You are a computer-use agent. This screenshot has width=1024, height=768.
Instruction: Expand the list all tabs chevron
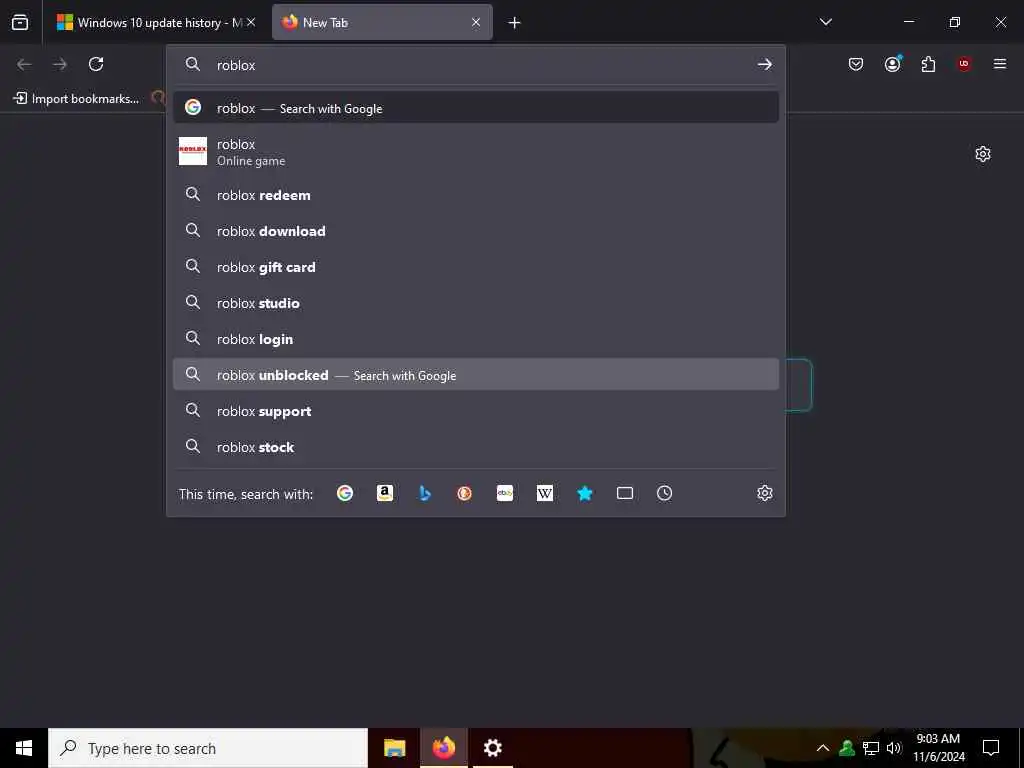tap(825, 22)
